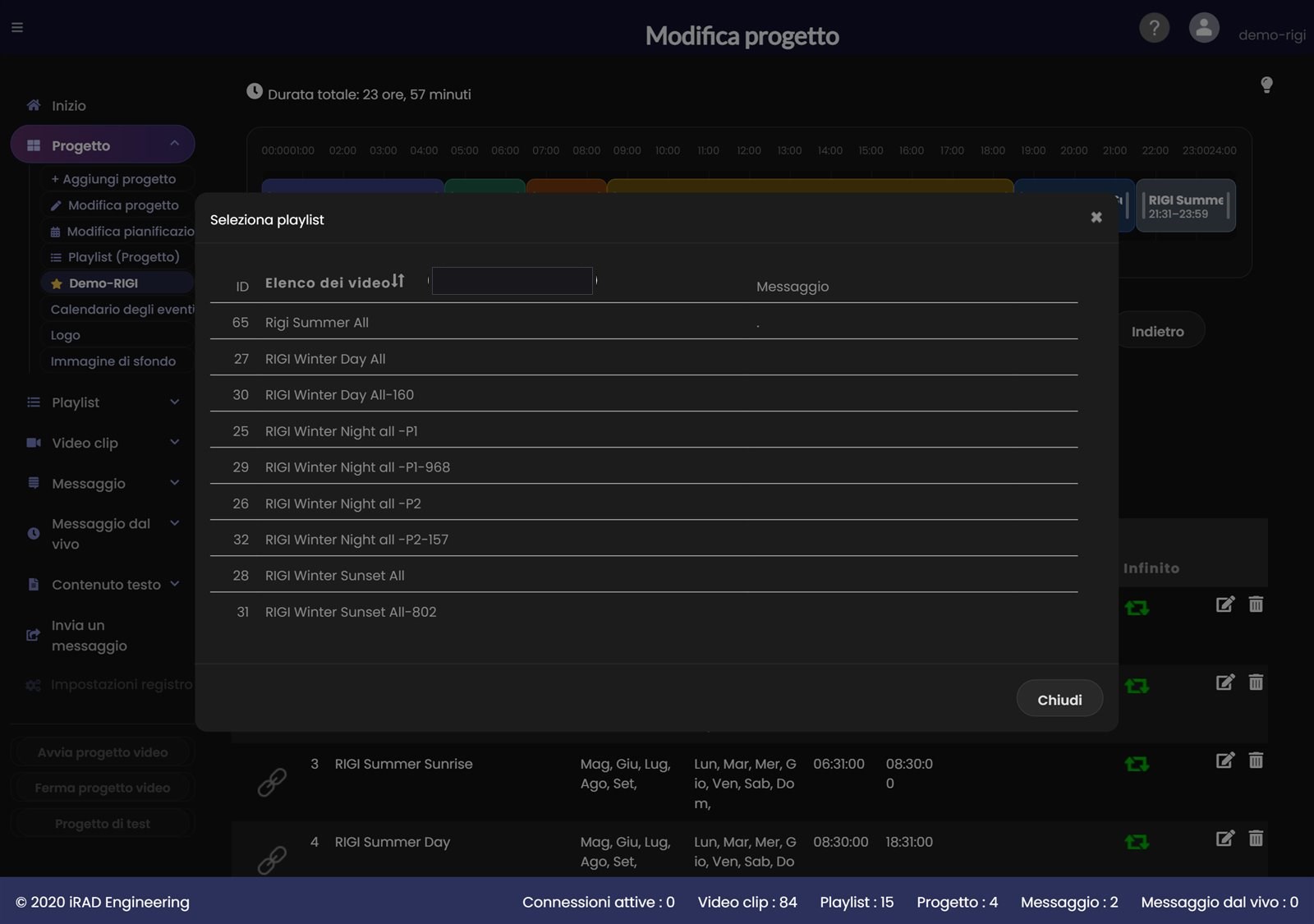Select playlist RIGI Winter Sunset All

[644, 575]
